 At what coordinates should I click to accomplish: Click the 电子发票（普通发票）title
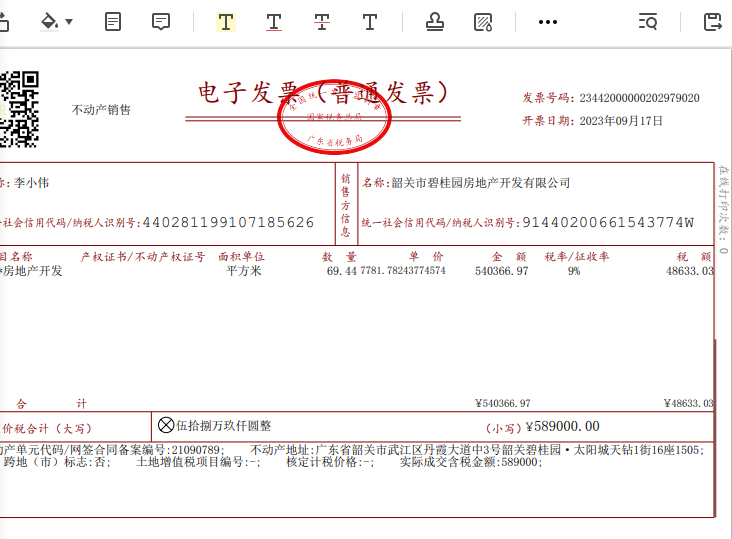322,93
